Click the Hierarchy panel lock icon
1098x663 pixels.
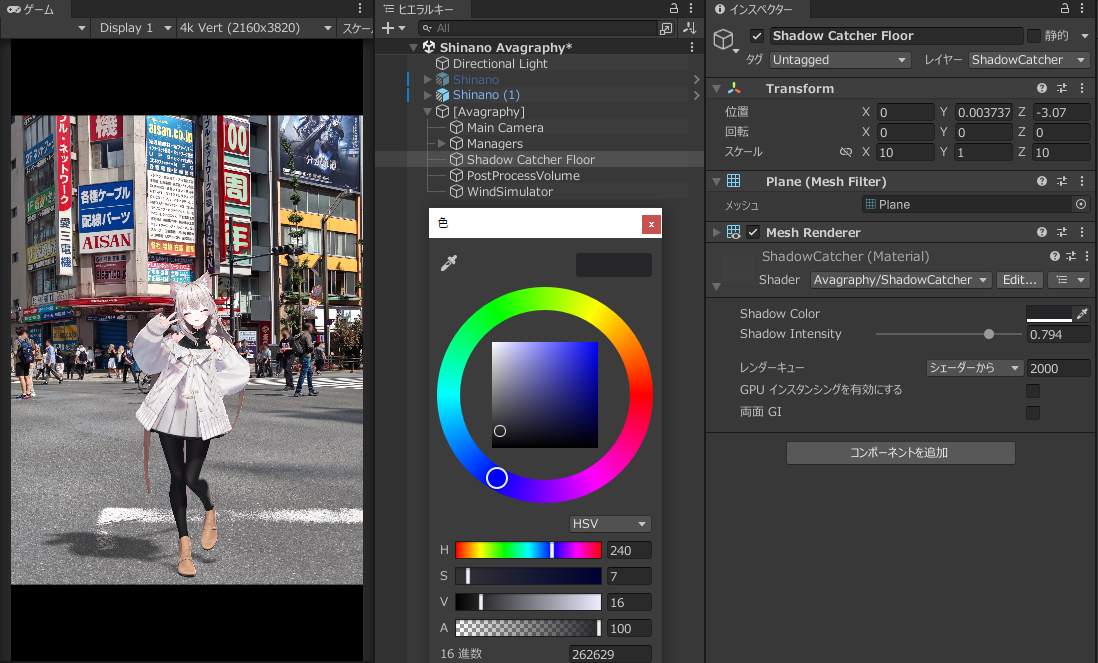[x=674, y=8]
